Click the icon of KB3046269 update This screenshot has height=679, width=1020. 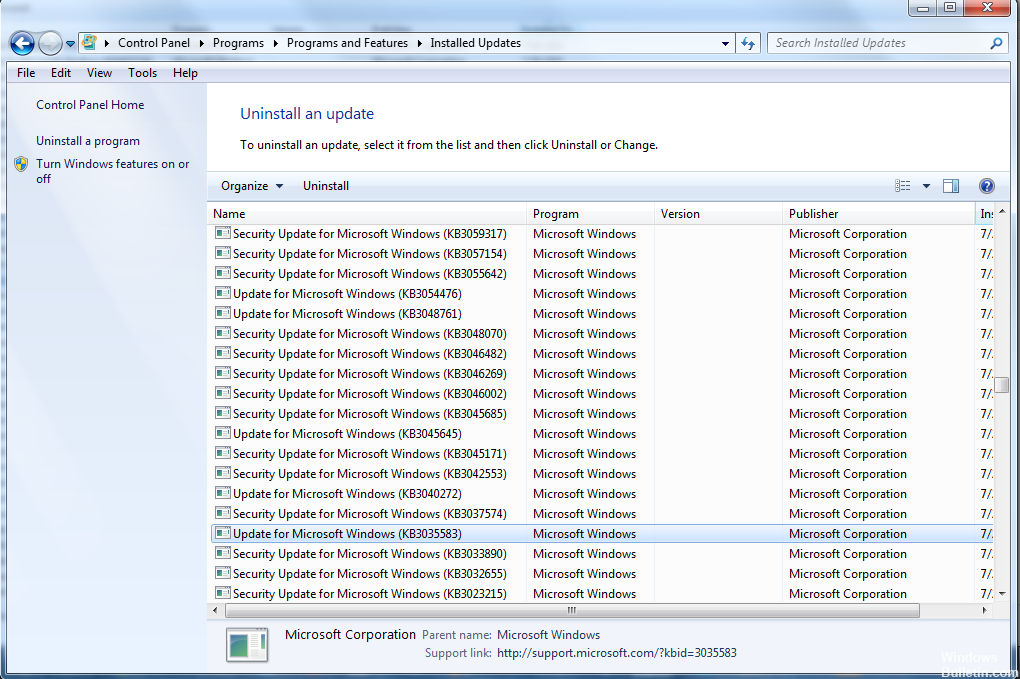[x=223, y=373]
